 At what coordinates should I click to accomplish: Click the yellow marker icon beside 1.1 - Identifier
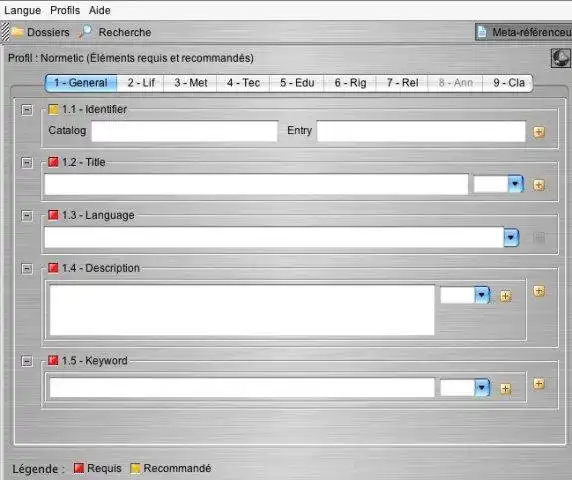(53, 109)
